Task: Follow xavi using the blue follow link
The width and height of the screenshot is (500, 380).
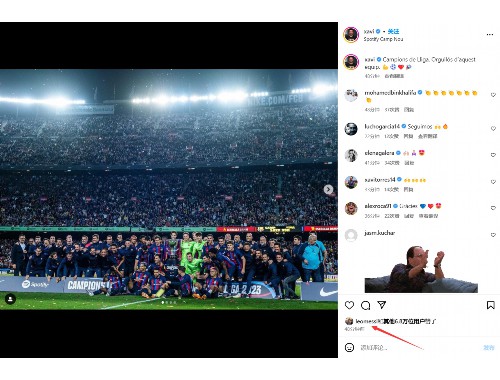Action: [x=393, y=31]
